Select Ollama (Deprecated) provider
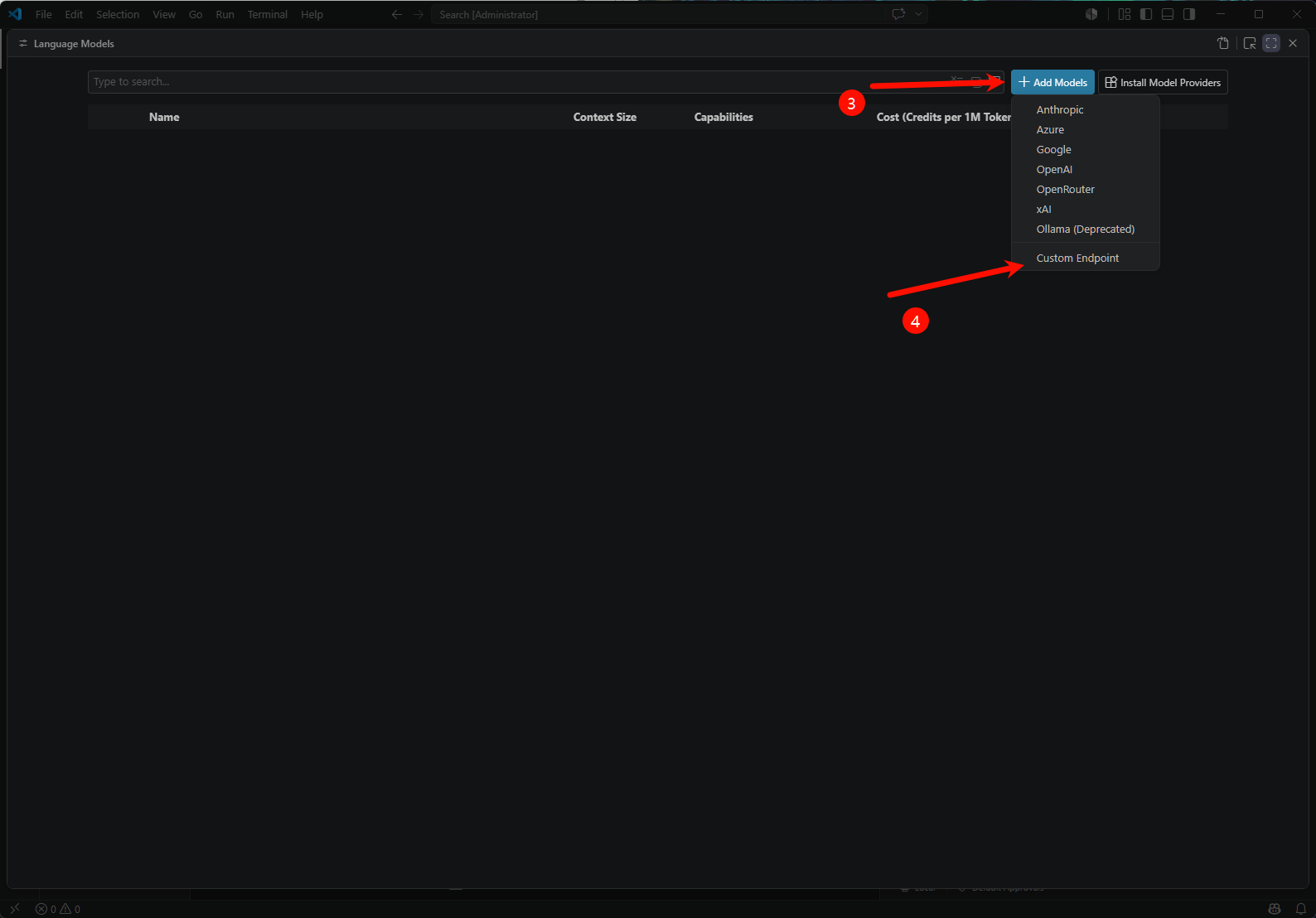The image size is (1316, 918). pyautogui.click(x=1085, y=229)
